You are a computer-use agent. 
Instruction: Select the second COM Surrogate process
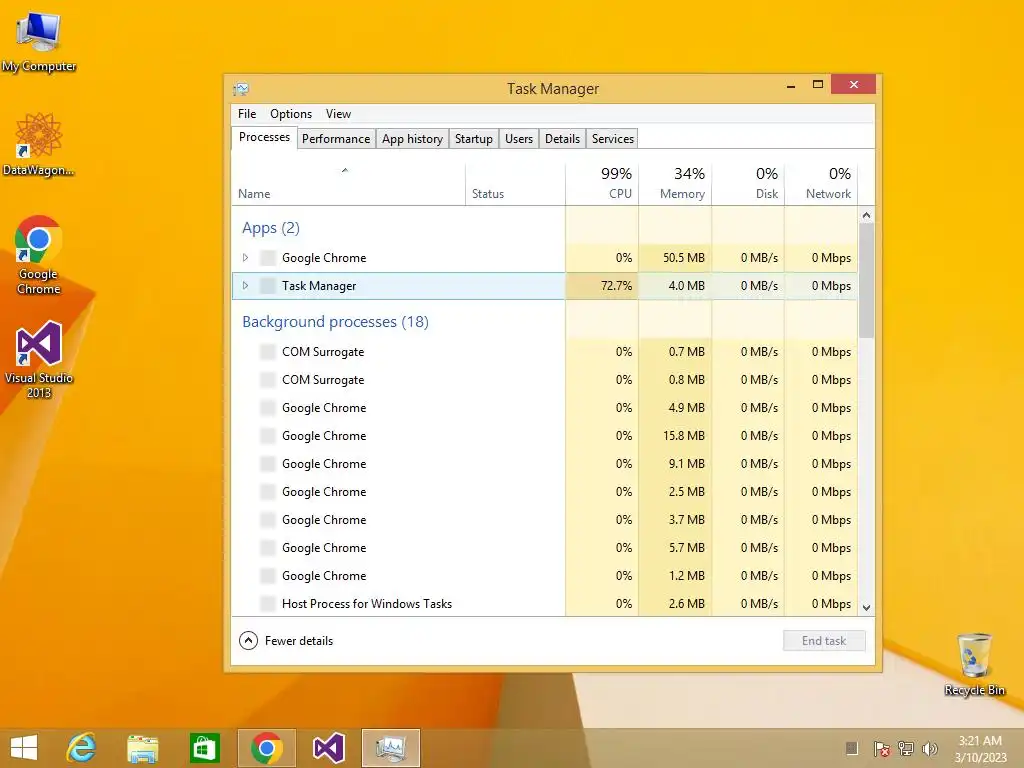pyautogui.click(x=545, y=380)
